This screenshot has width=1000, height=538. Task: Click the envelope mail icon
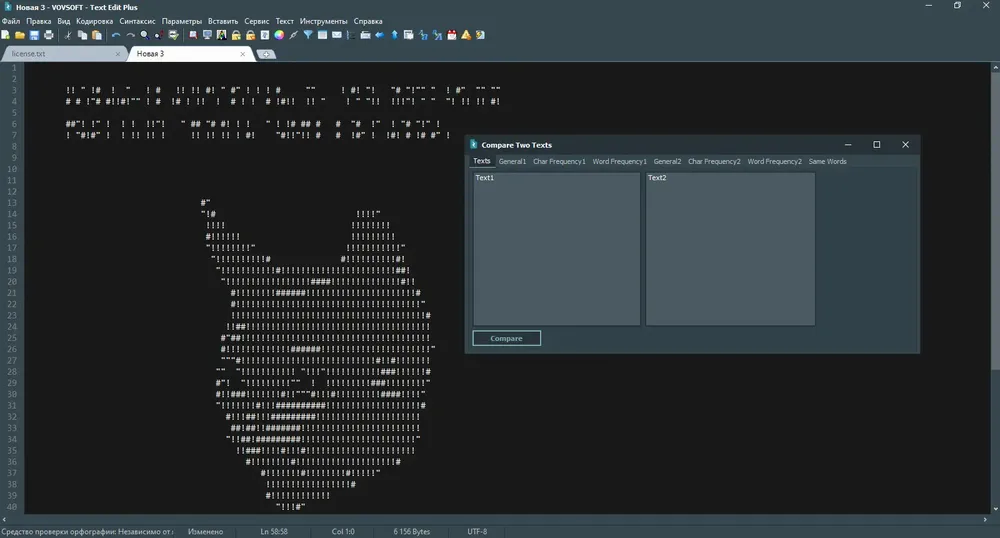click(x=337, y=35)
